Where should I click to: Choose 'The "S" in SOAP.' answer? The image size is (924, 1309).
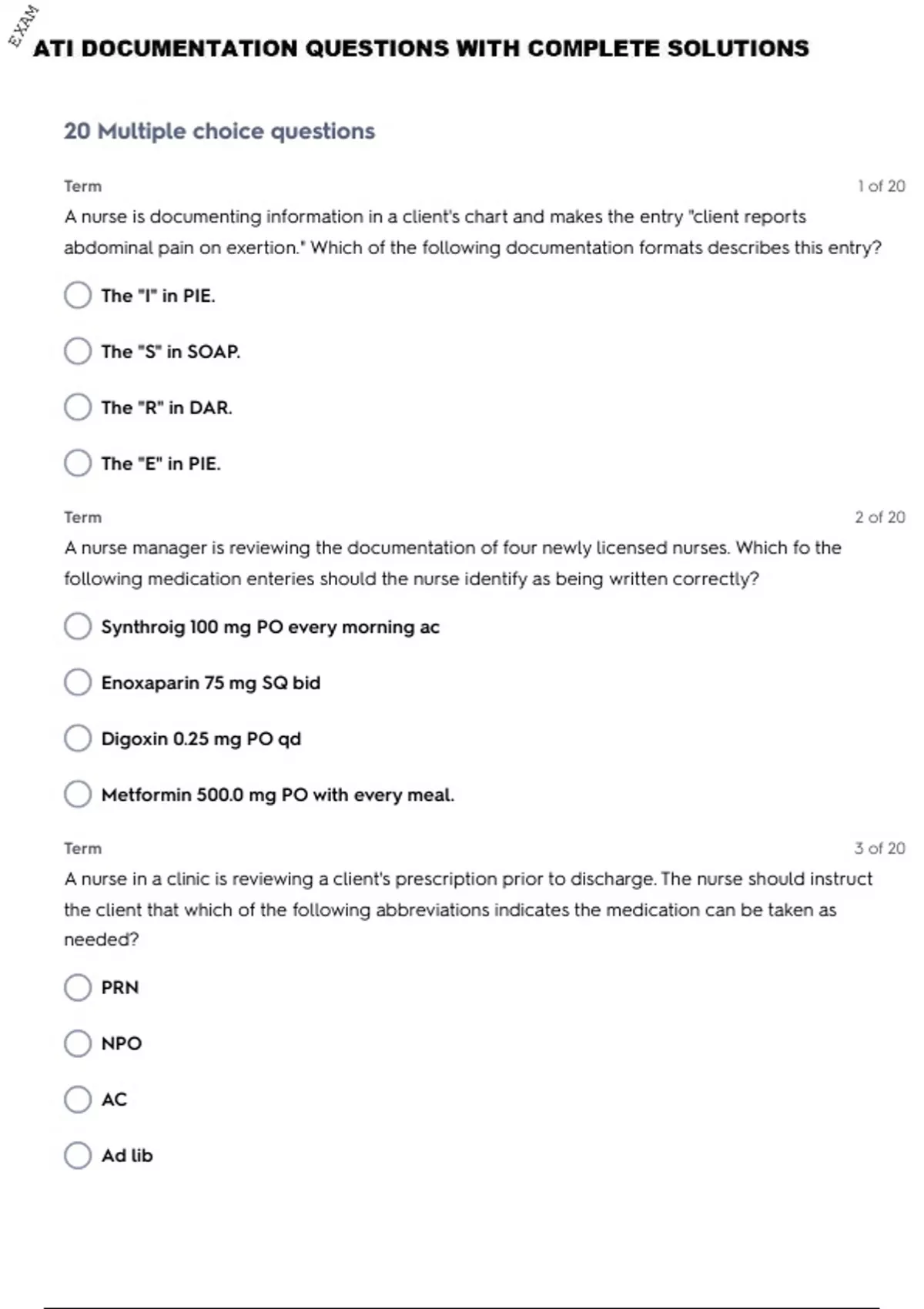pyautogui.click(x=78, y=351)
